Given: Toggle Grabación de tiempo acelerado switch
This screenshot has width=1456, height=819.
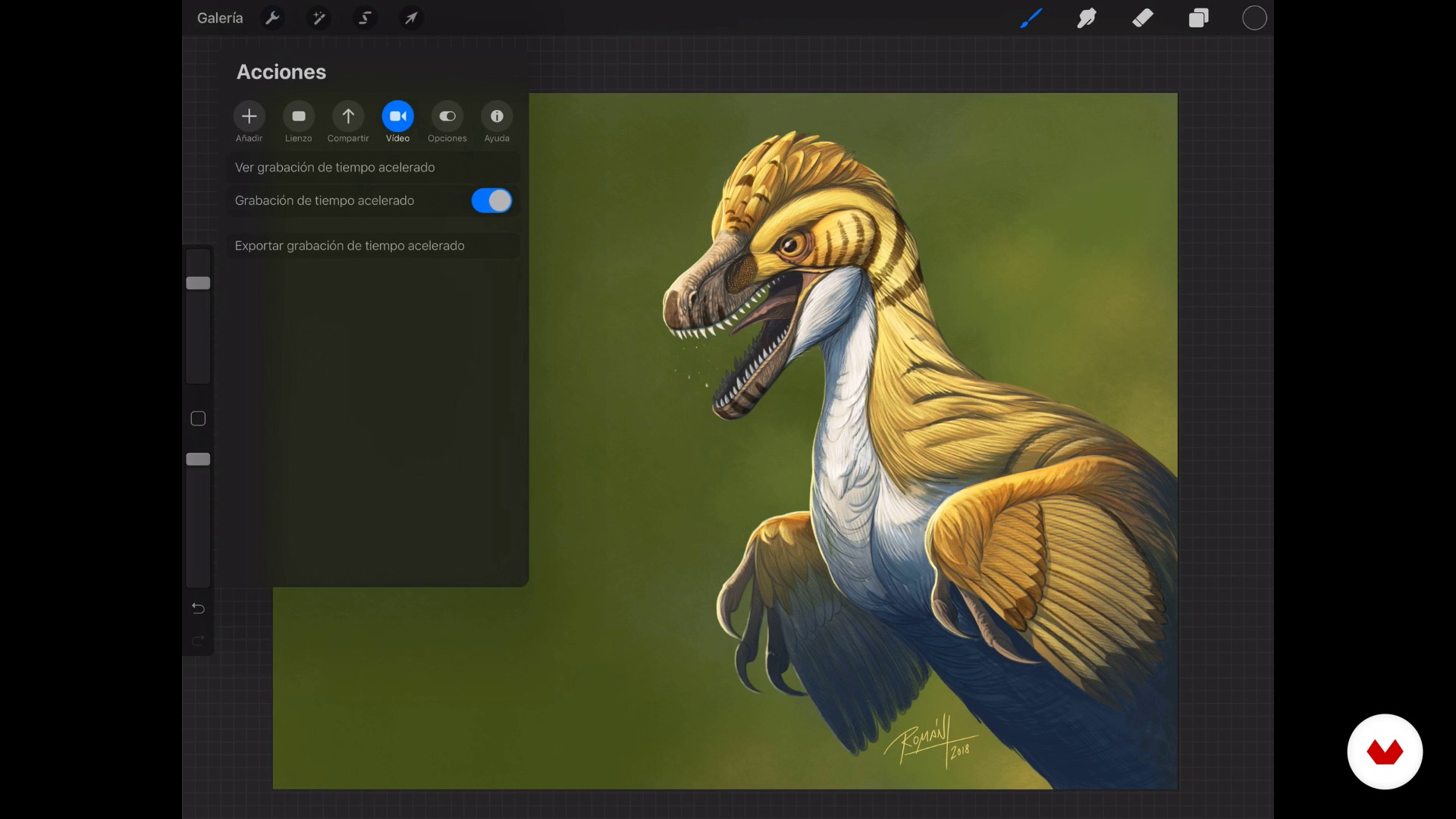Looking at the screenshot, I should point(492,201).
